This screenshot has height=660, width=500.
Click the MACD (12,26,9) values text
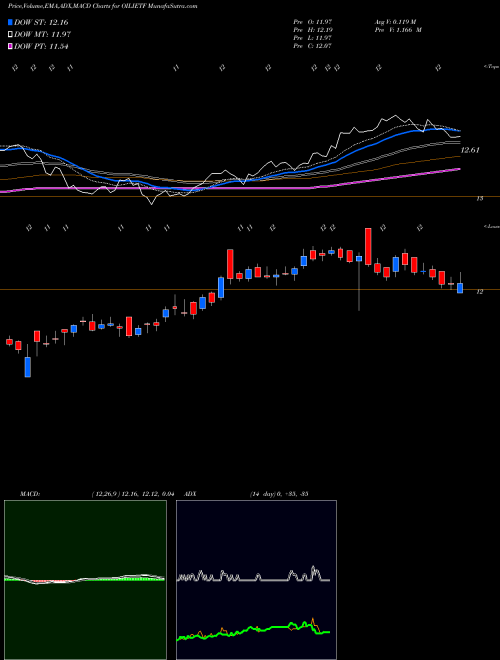click(133, 494)
